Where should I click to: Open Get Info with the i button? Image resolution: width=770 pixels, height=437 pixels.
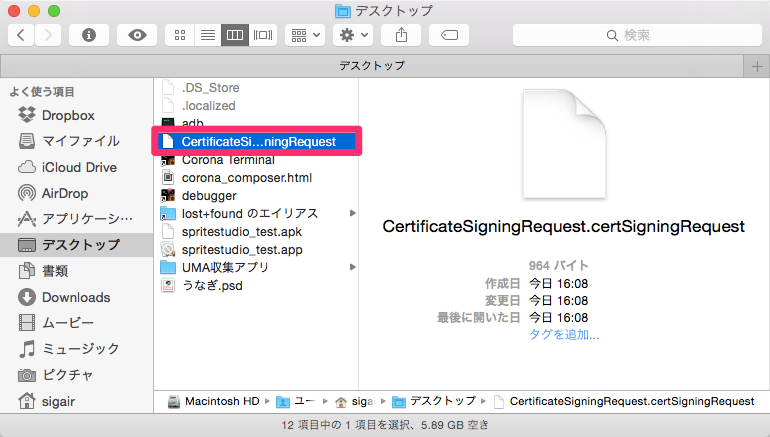point(88,35)
